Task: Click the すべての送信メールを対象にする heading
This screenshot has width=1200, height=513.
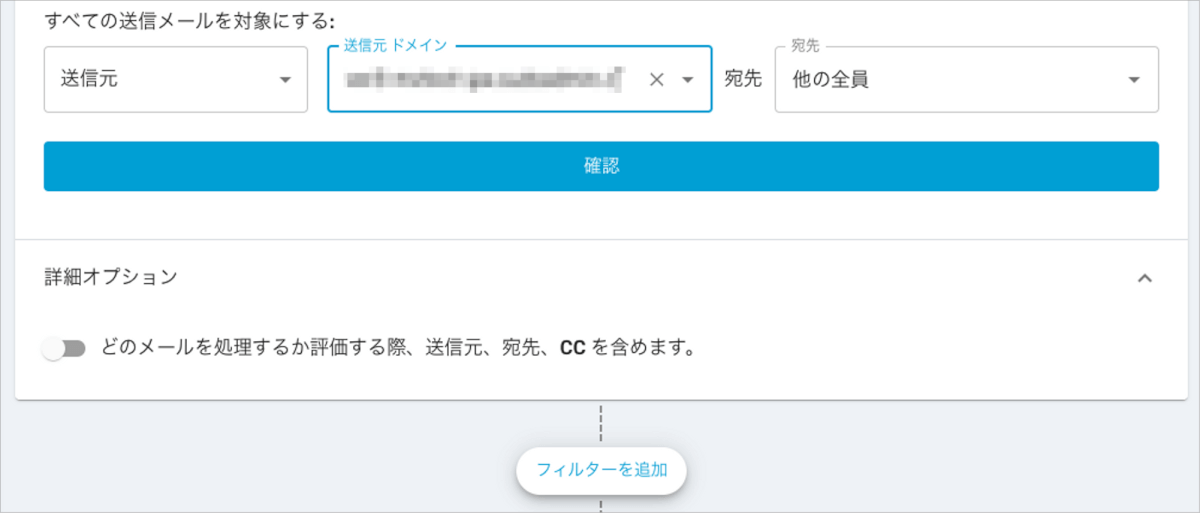Action: coord(190,20)
